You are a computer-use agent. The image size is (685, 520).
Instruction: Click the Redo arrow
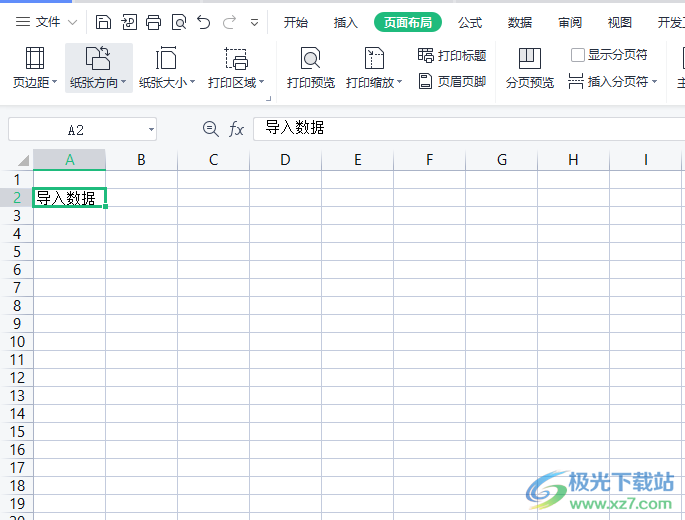[229, 22]
